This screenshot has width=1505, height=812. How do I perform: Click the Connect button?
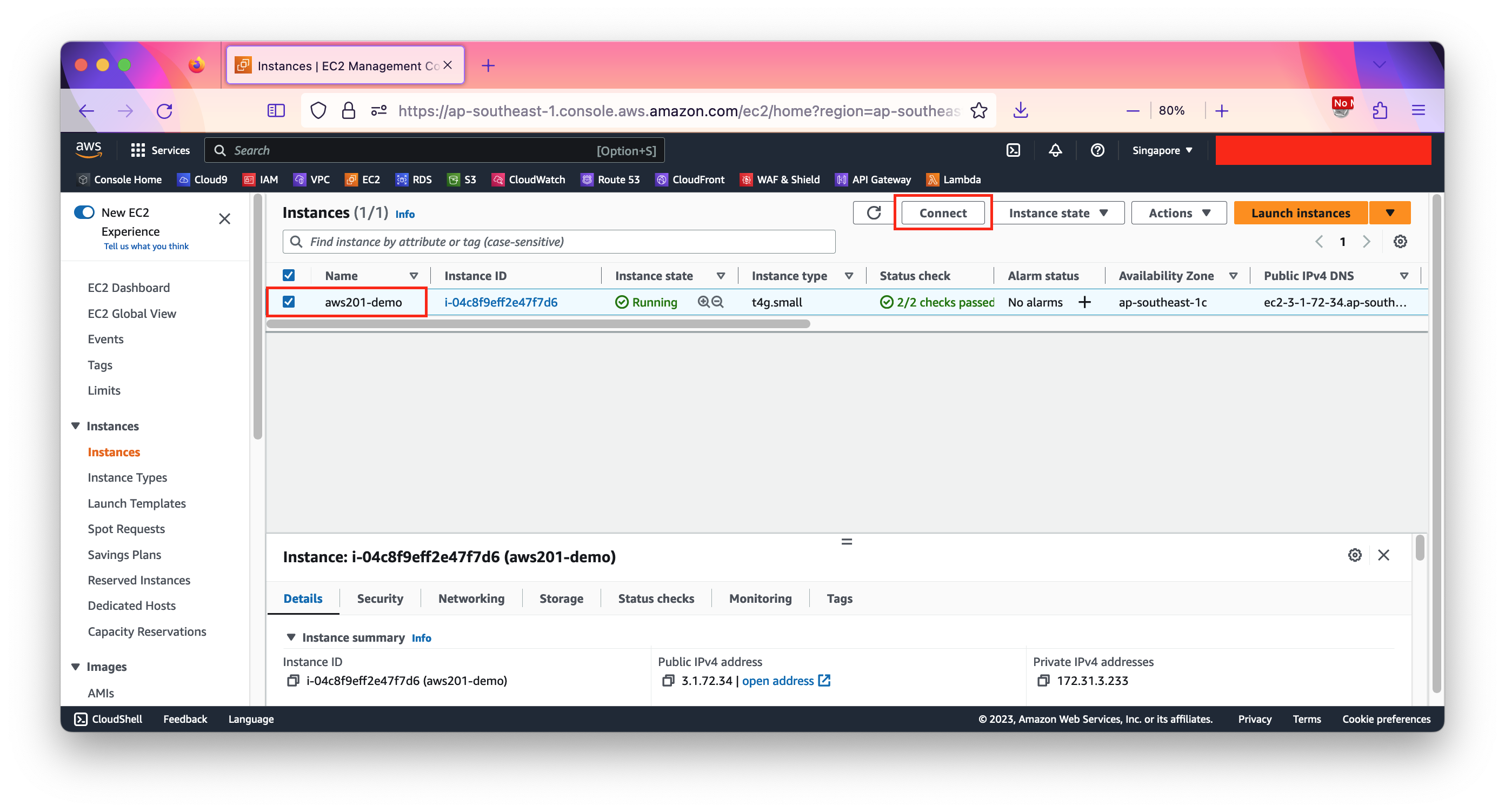[942, 212]
